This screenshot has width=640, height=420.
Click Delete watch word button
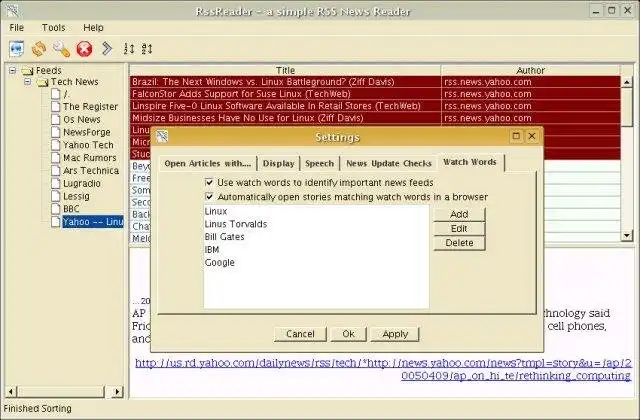coord(459,243)
